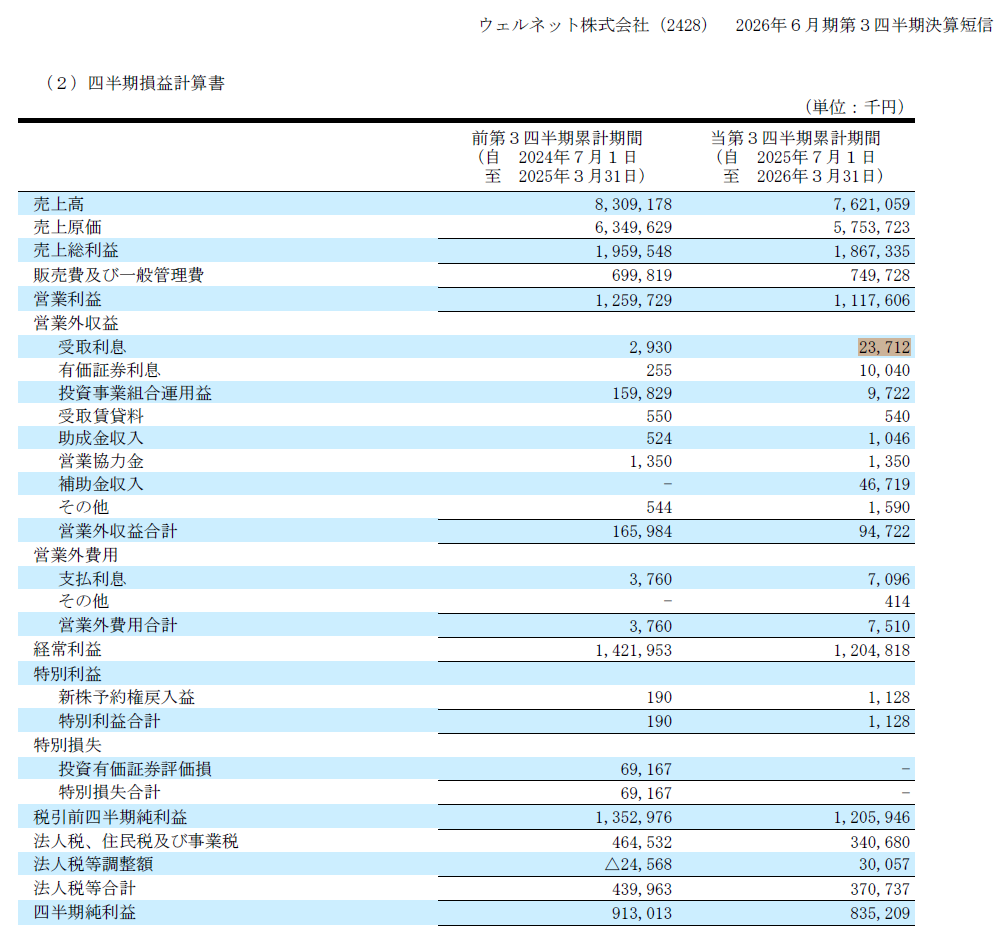Click the 支払利息 value 7,096
The image size is (1005, 949).
tap(889, 579)
